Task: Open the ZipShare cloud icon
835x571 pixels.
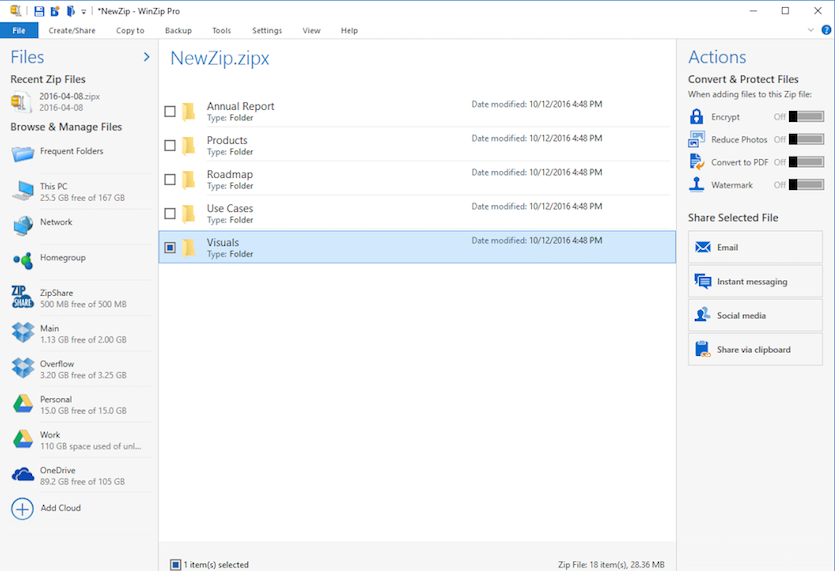Action: pyautogui.click(x=22, y=297)
